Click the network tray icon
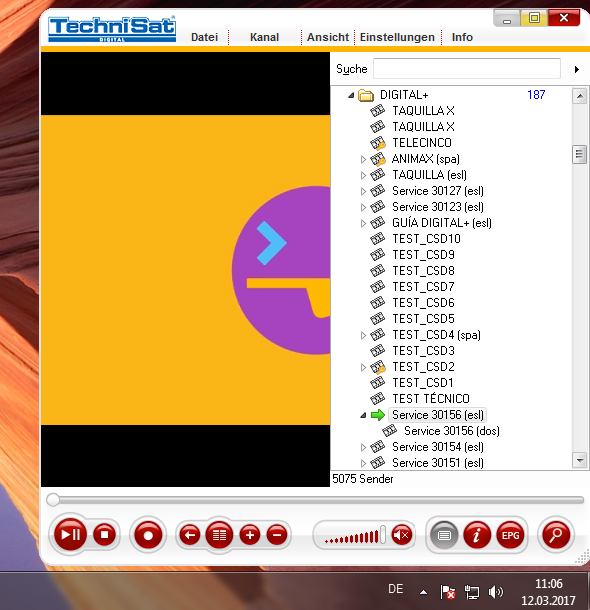 click(x=472, y=592)
